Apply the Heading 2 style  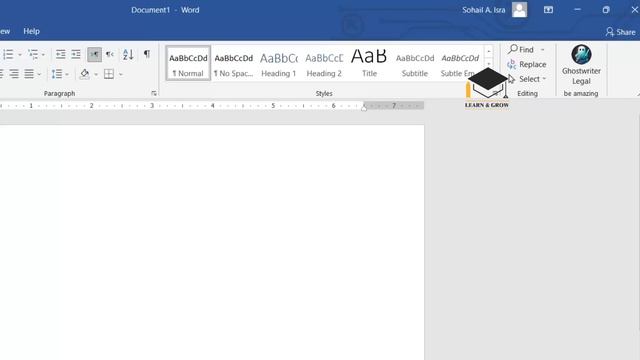coord(324,63)
